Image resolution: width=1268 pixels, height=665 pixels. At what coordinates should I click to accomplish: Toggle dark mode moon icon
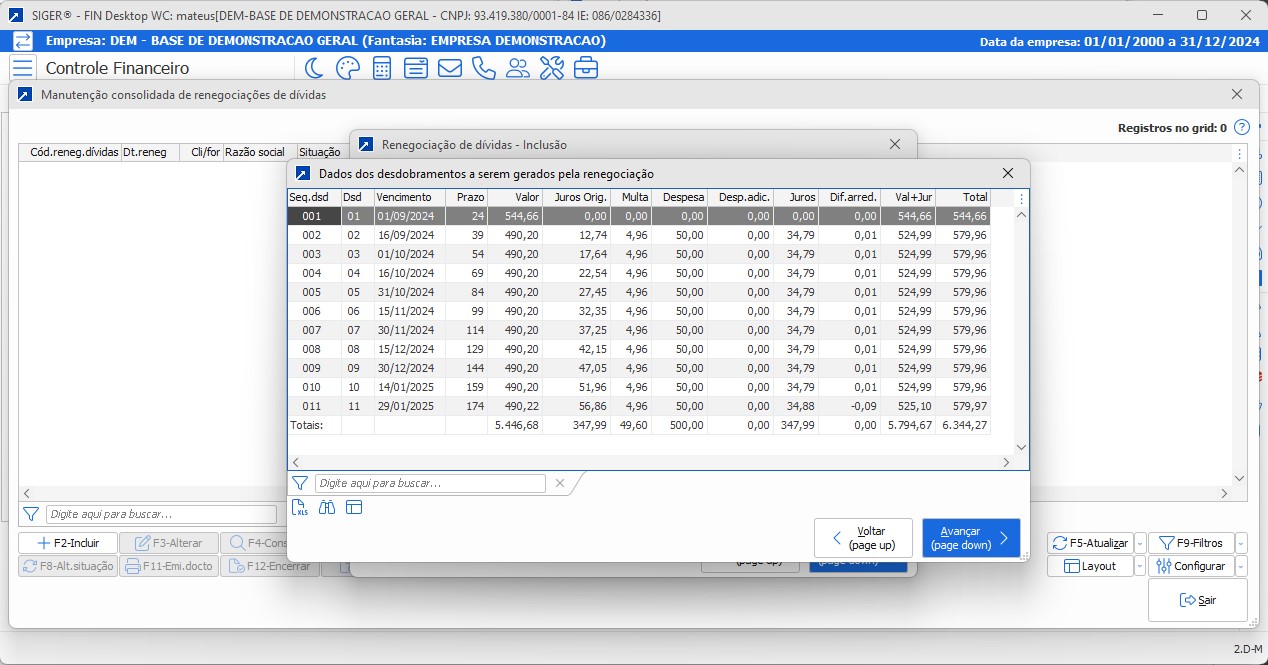(x=314, y=68)
